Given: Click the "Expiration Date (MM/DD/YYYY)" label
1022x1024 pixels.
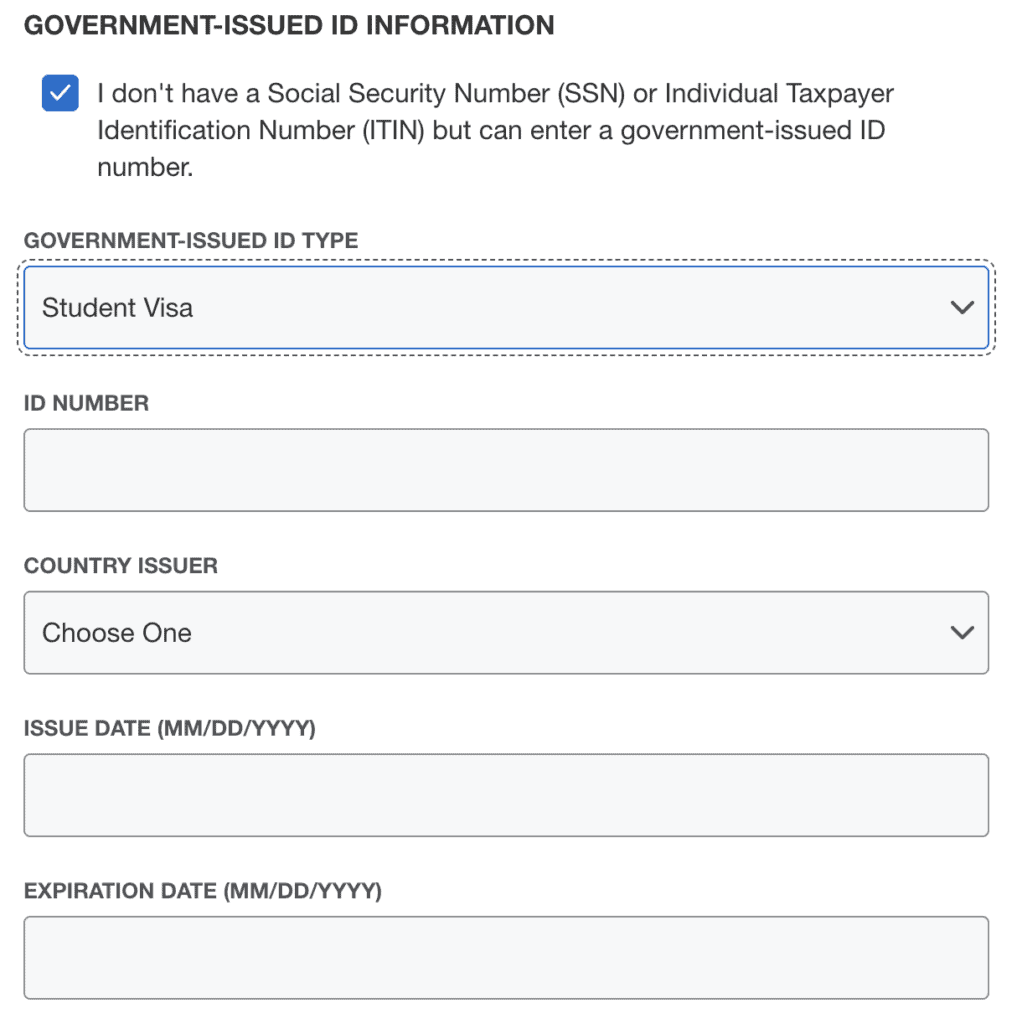Looking at the screenshot, I should coord(202,891).
